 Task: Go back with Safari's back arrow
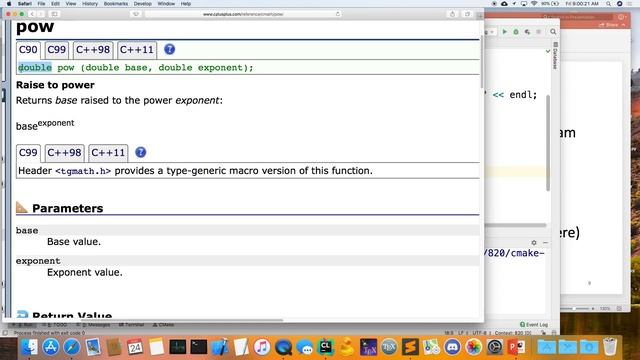pyautogui.click(x=32, y=14)
